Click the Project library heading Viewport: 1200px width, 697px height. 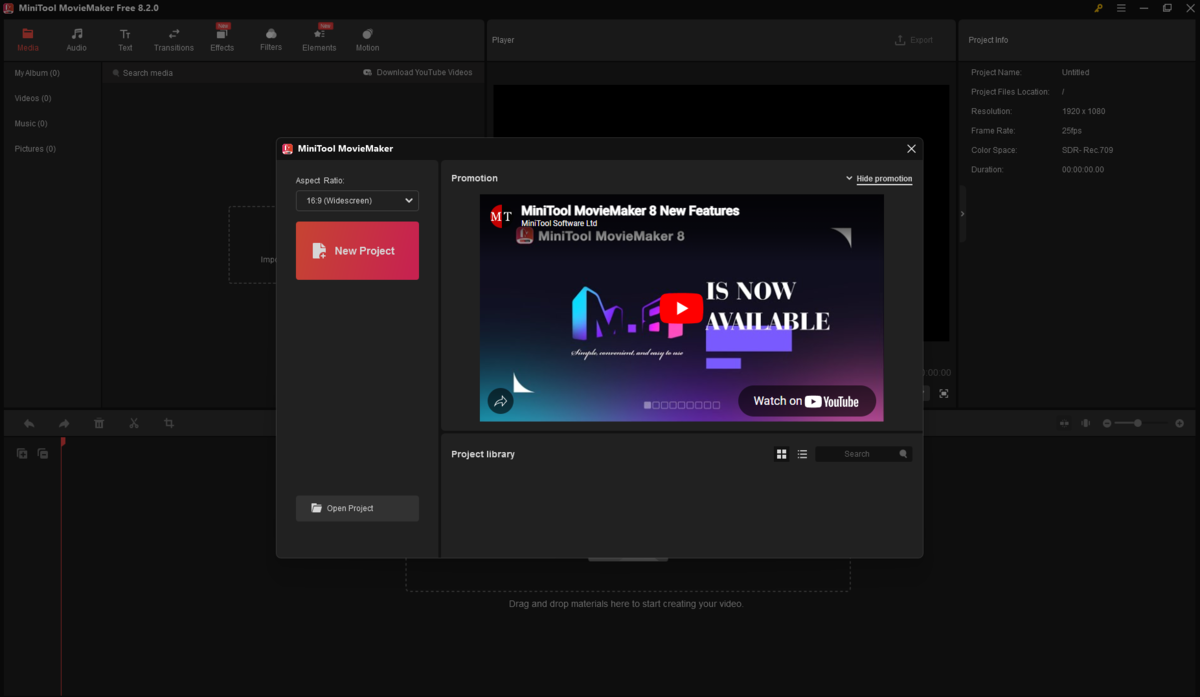[x=483, y=454]
